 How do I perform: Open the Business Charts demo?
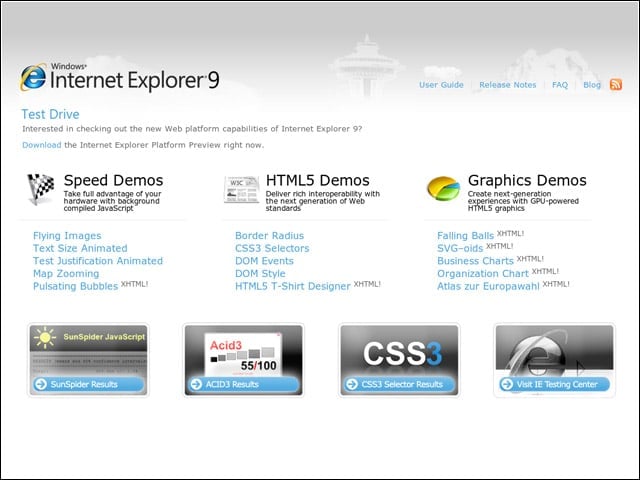pos(475,261)
